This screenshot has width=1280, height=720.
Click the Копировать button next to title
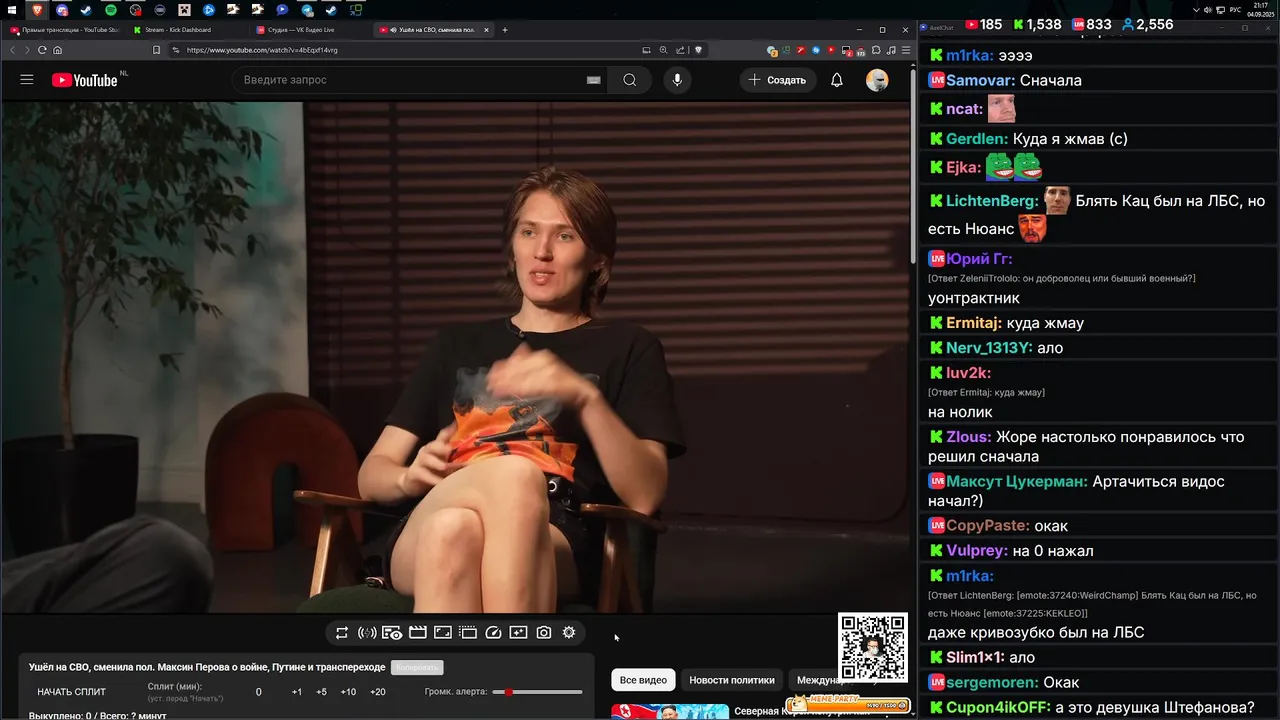[x=417, y=667]
